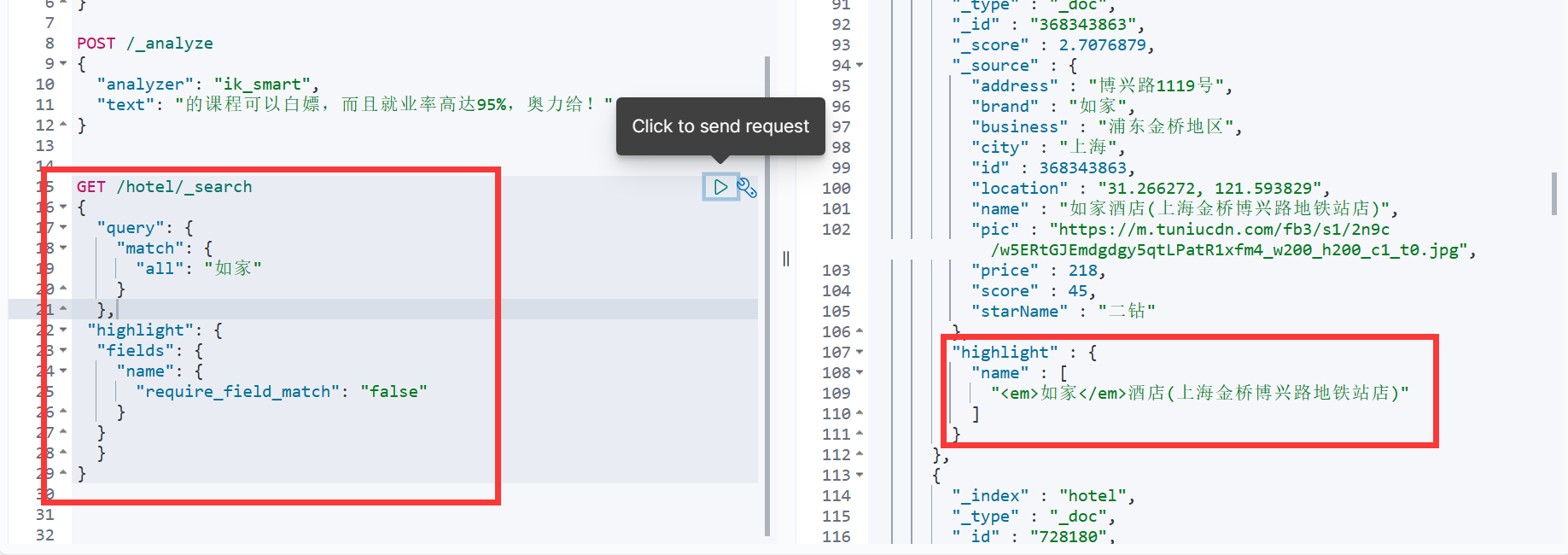Collapse fold arrow at editor line 9
The height and width of the screenshot is (555, 1568).
click(63, 64)
